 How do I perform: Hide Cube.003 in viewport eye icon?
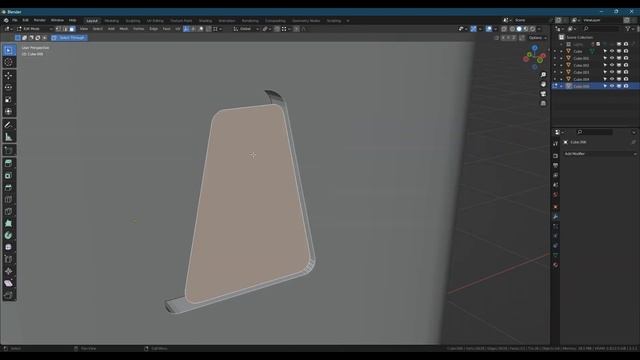[612, 72]
